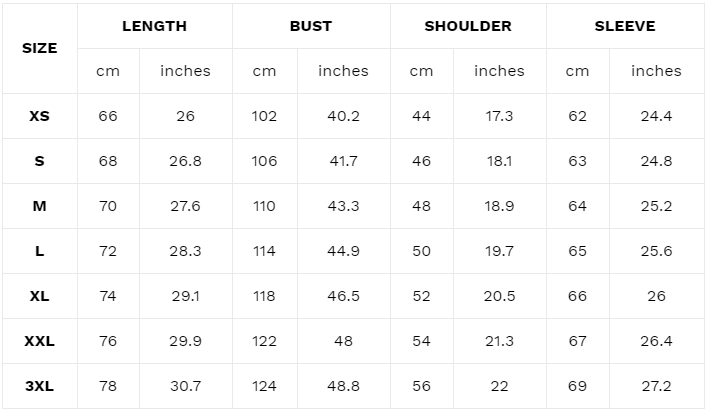Select the 3XL bust cm value 124
This screenshot has width=708, height=411.
[264, 386]
